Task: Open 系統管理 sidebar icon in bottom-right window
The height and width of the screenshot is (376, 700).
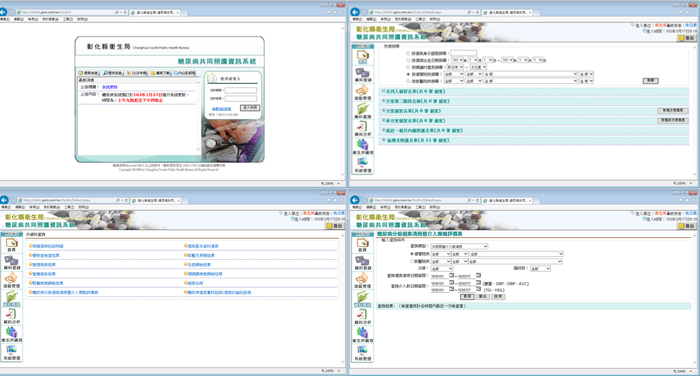Action: (x=362, y=352)
